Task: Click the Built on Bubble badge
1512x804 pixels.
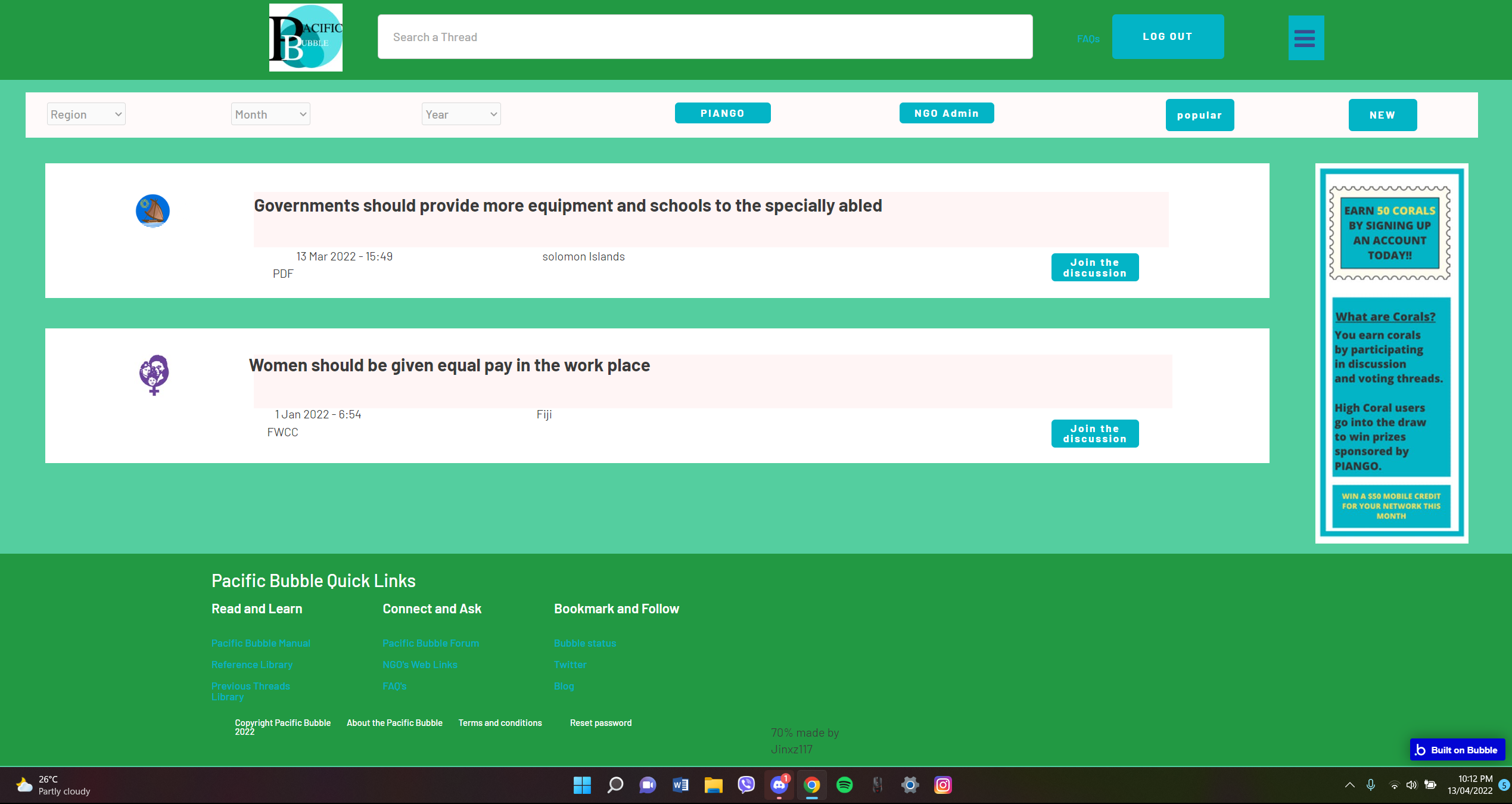Action: (x=1457, y=750)
